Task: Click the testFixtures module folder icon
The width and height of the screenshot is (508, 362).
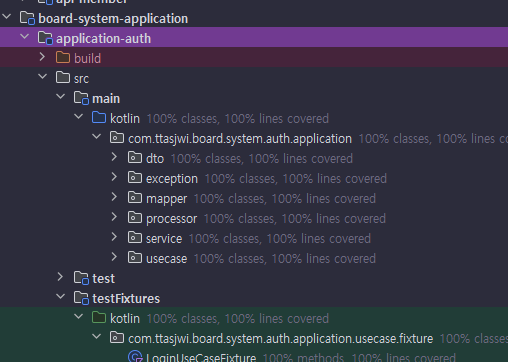Action: pos(81,298)
